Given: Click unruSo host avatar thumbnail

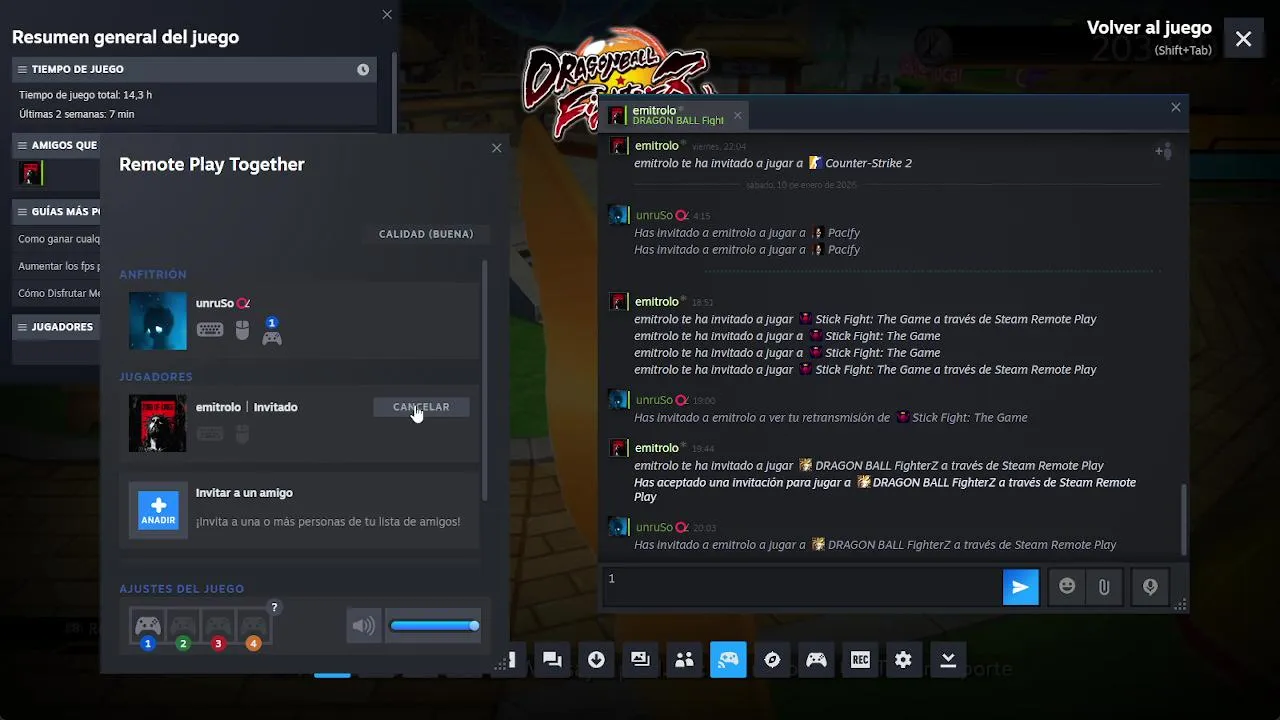Looking at the screenshot, I should pos(158,320).
